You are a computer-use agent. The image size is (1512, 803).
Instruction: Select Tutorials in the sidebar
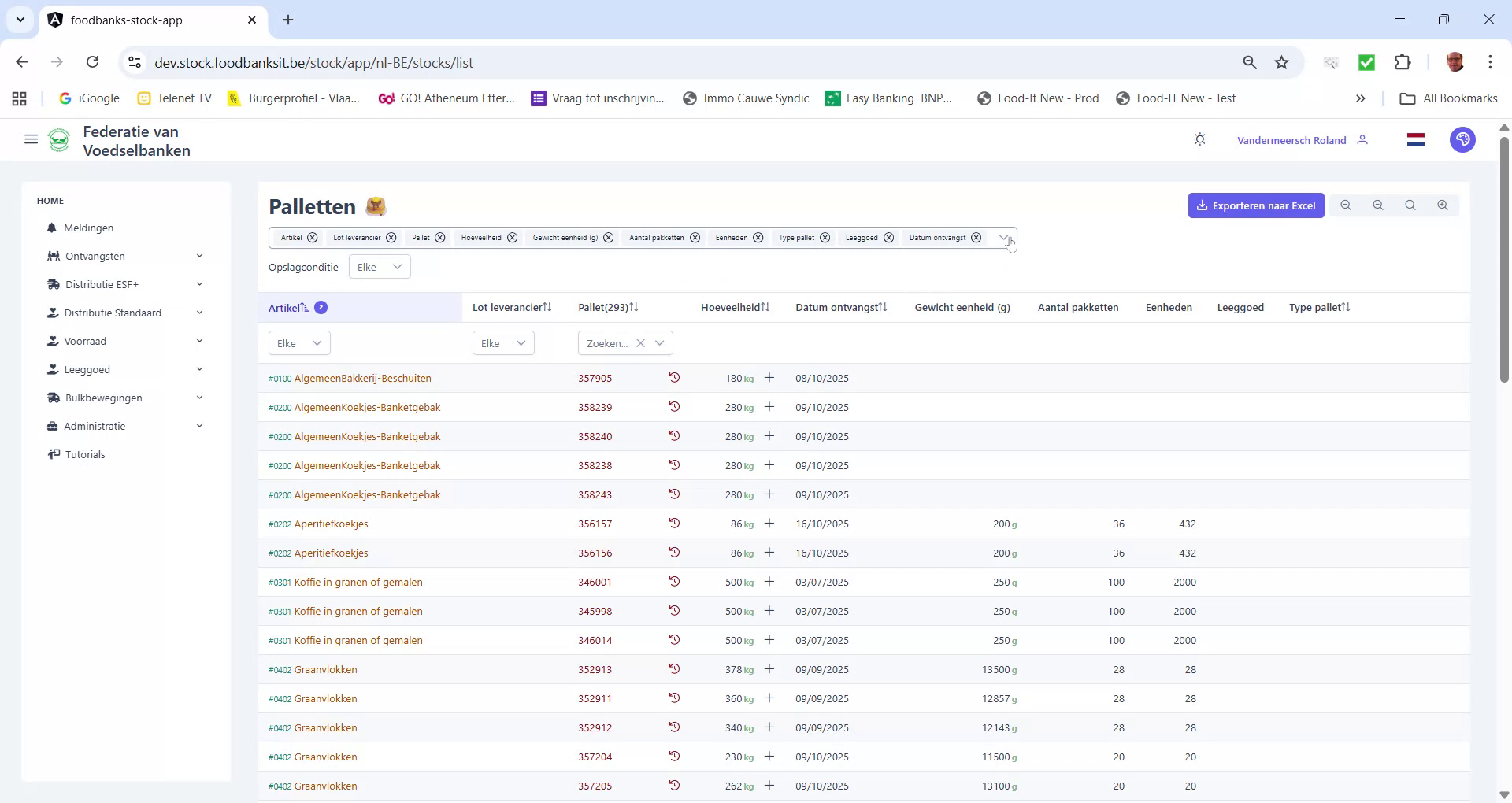pos(85,454)
